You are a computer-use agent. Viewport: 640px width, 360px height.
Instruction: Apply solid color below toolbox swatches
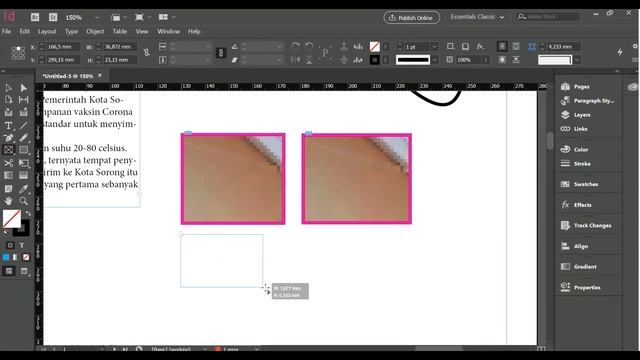coord(6,257)
